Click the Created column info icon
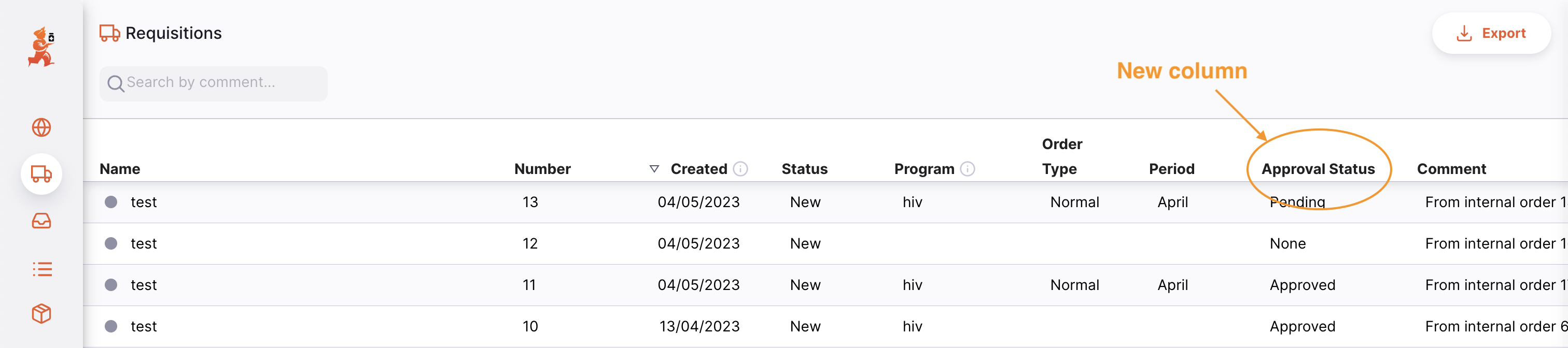 740,169
